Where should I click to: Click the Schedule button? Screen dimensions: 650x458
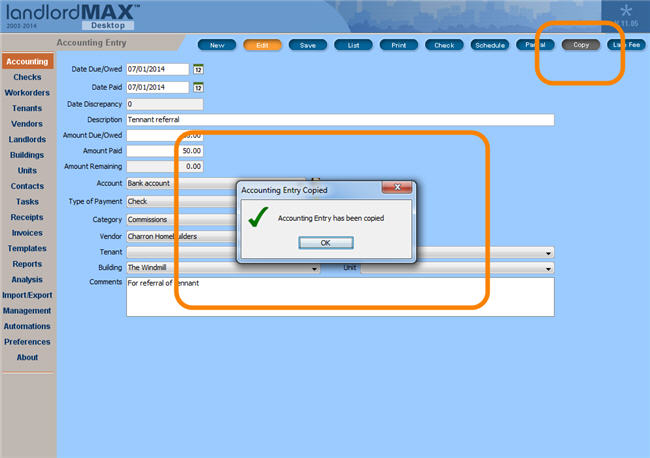[490, 45]
